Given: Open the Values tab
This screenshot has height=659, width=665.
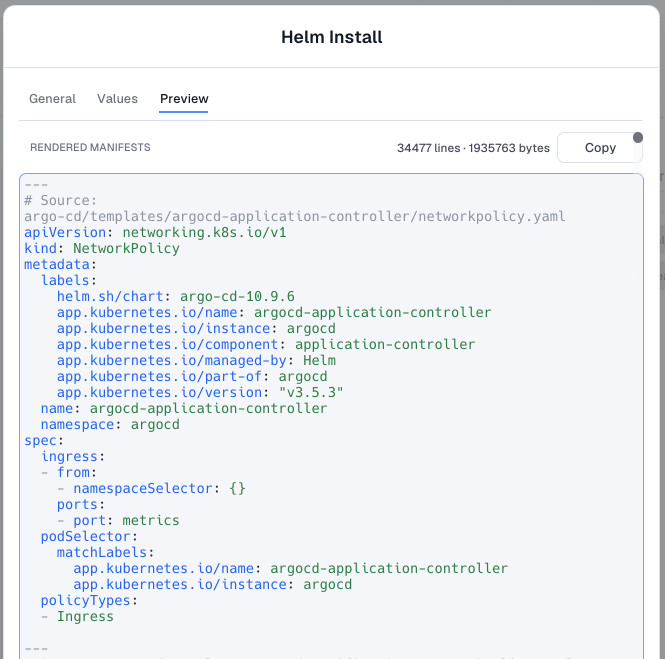Looking at the screenshot, I should 117,99.
